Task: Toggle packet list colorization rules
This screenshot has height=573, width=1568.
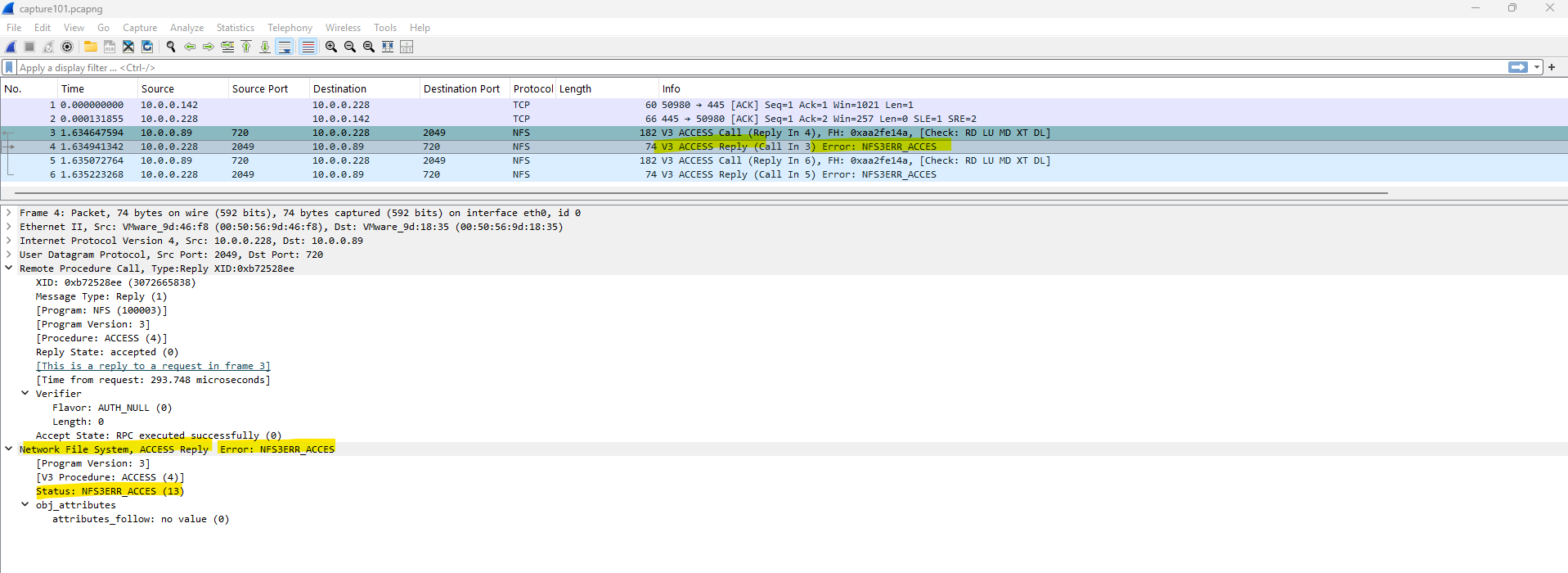Action: click(x=308, y=47)
